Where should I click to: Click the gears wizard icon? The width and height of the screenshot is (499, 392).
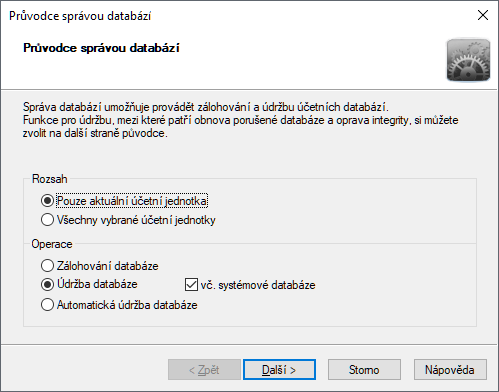tap(468, 60)
